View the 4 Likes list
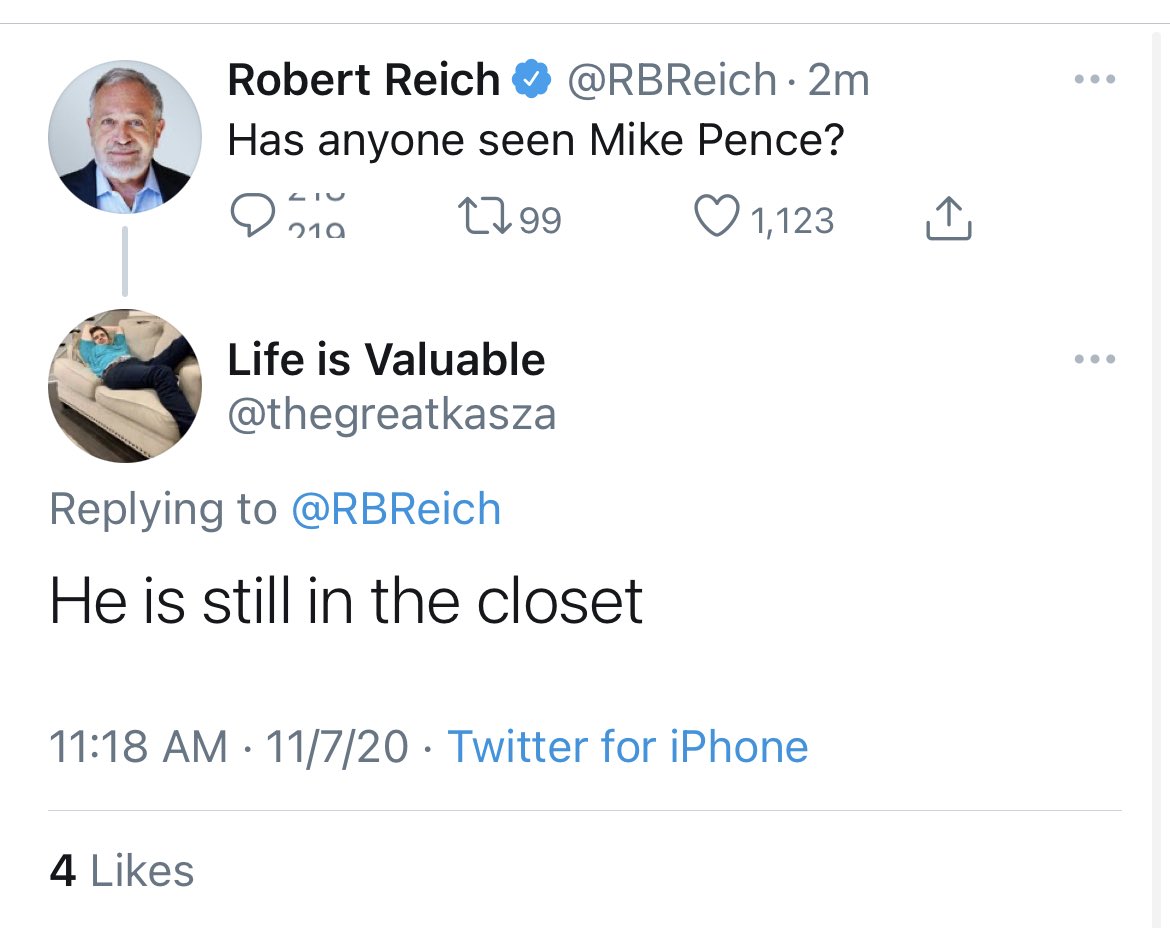Screen dimensions: 1170x928 click(x=122, y=870)
